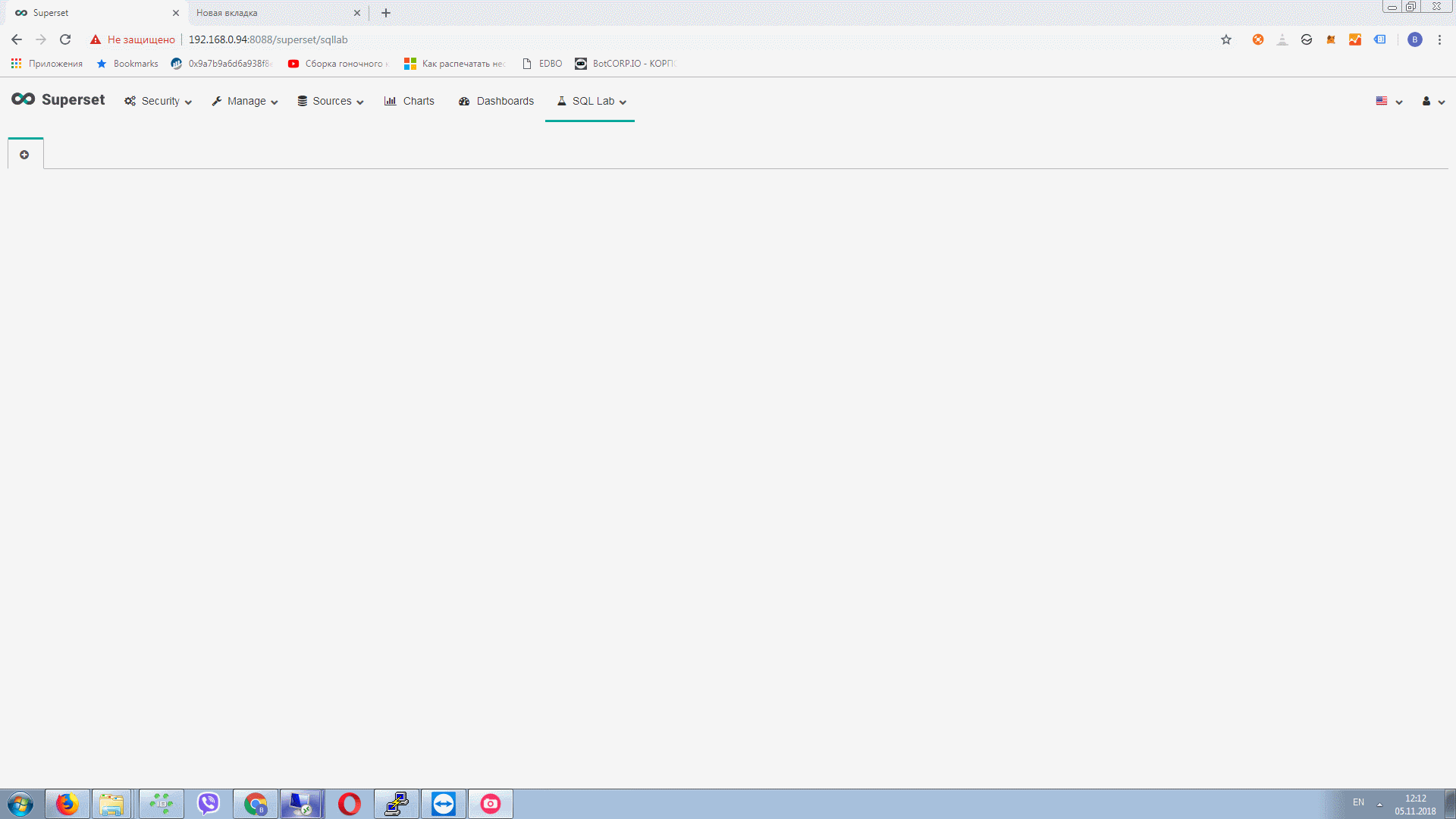Click the Manage wrench icon
The width and height of the screenshot is (1456, 819).
(216, 101)
